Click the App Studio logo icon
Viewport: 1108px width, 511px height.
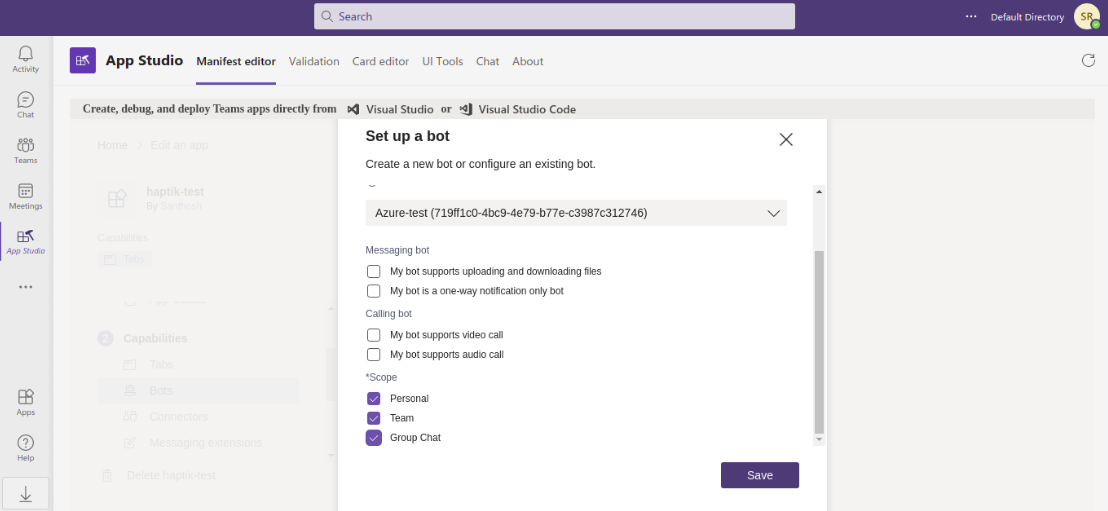83,61
